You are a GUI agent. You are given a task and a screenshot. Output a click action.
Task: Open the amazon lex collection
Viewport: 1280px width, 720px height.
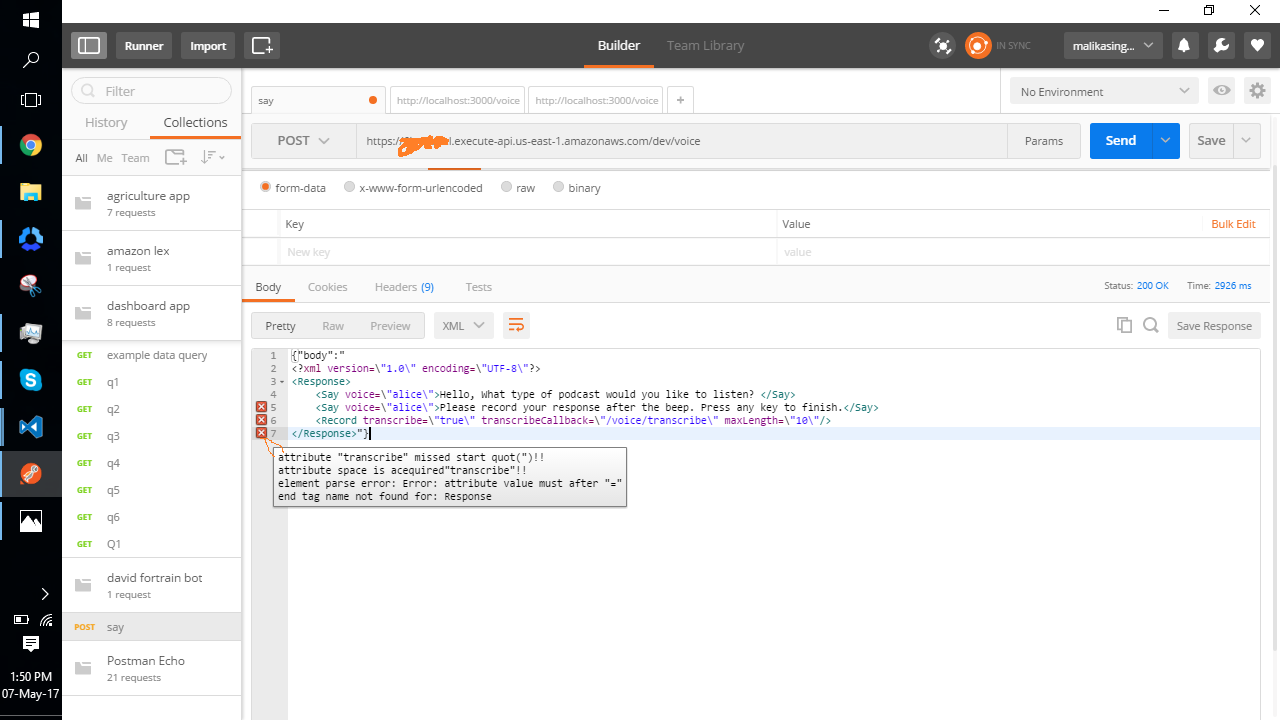click(152, 258)
